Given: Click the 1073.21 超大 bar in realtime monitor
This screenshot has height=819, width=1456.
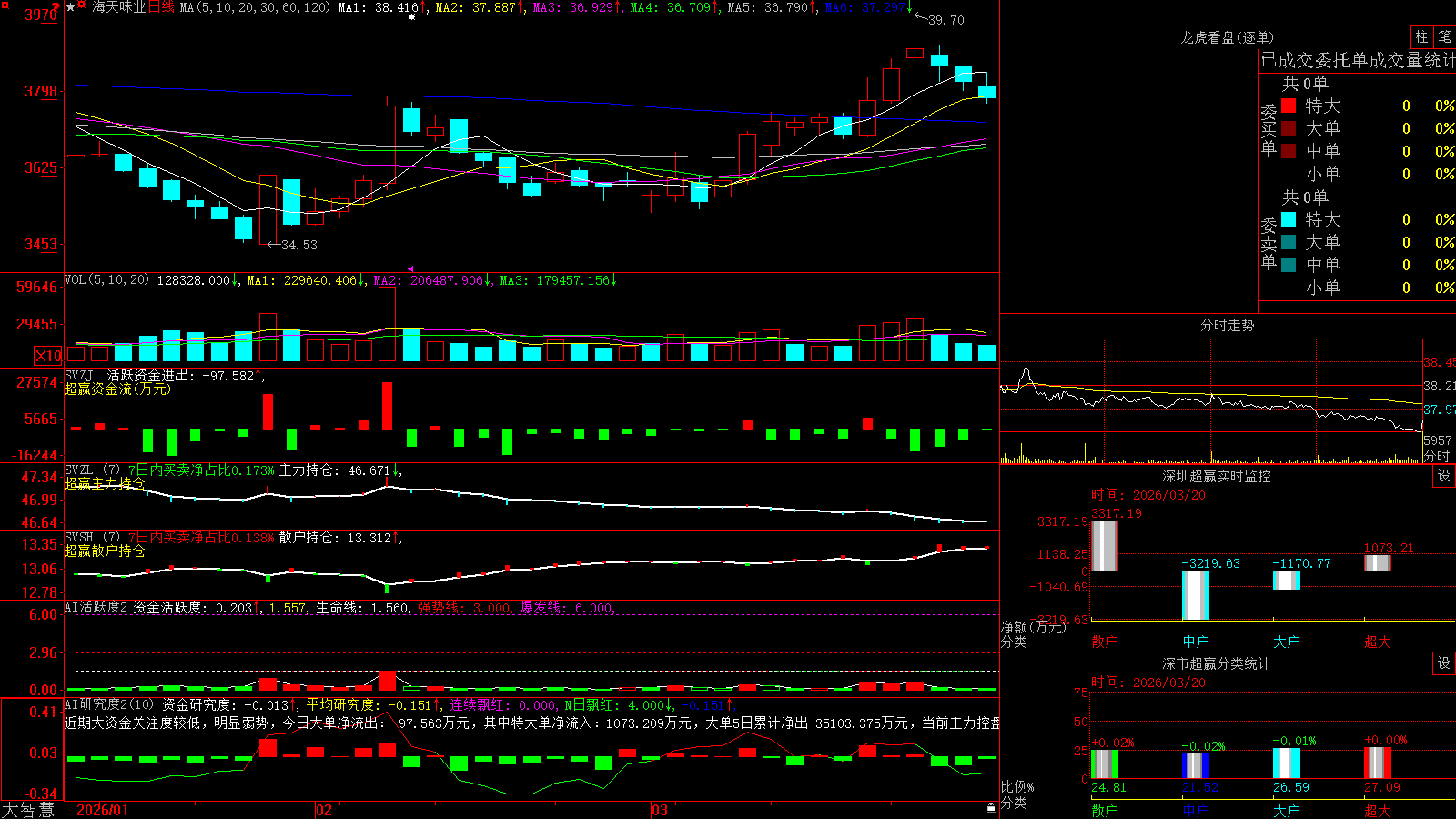Looking at the screenshot, I should [x=1377, y=563].
